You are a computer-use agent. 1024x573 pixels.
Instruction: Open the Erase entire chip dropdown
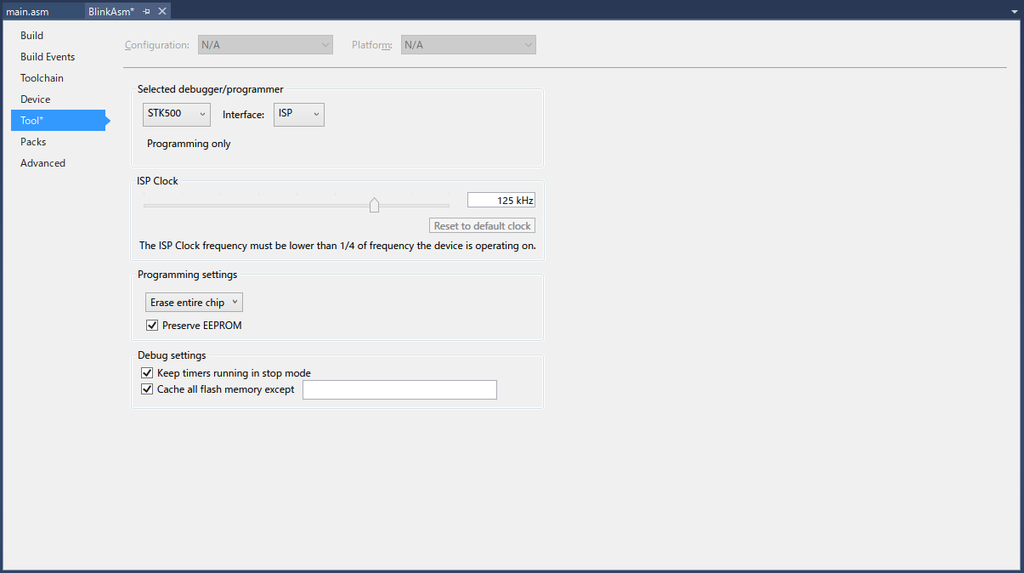tap(194, 302)
